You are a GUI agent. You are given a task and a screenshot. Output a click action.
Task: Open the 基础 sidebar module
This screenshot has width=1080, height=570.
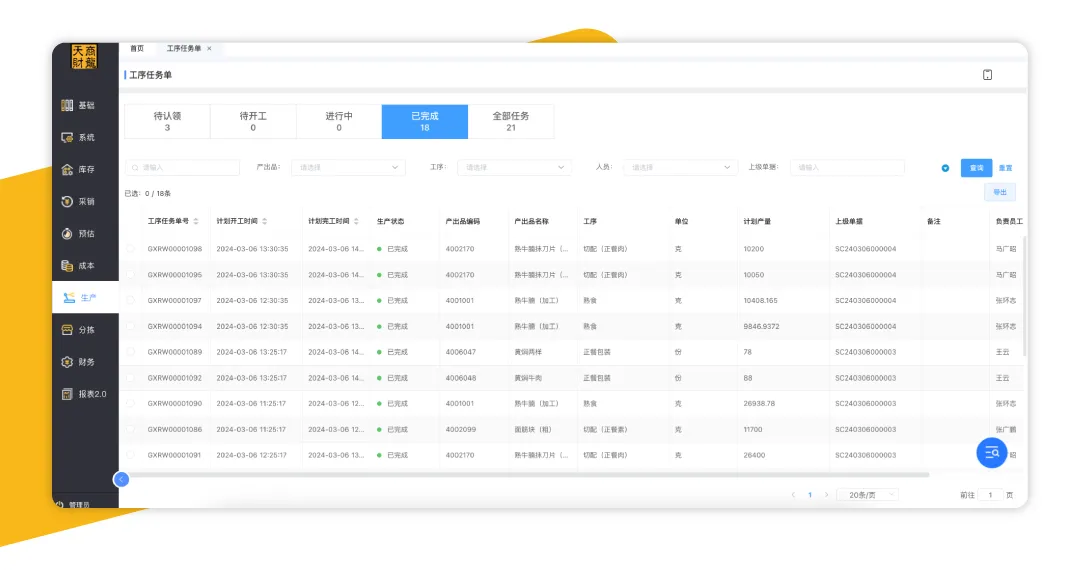78,105
